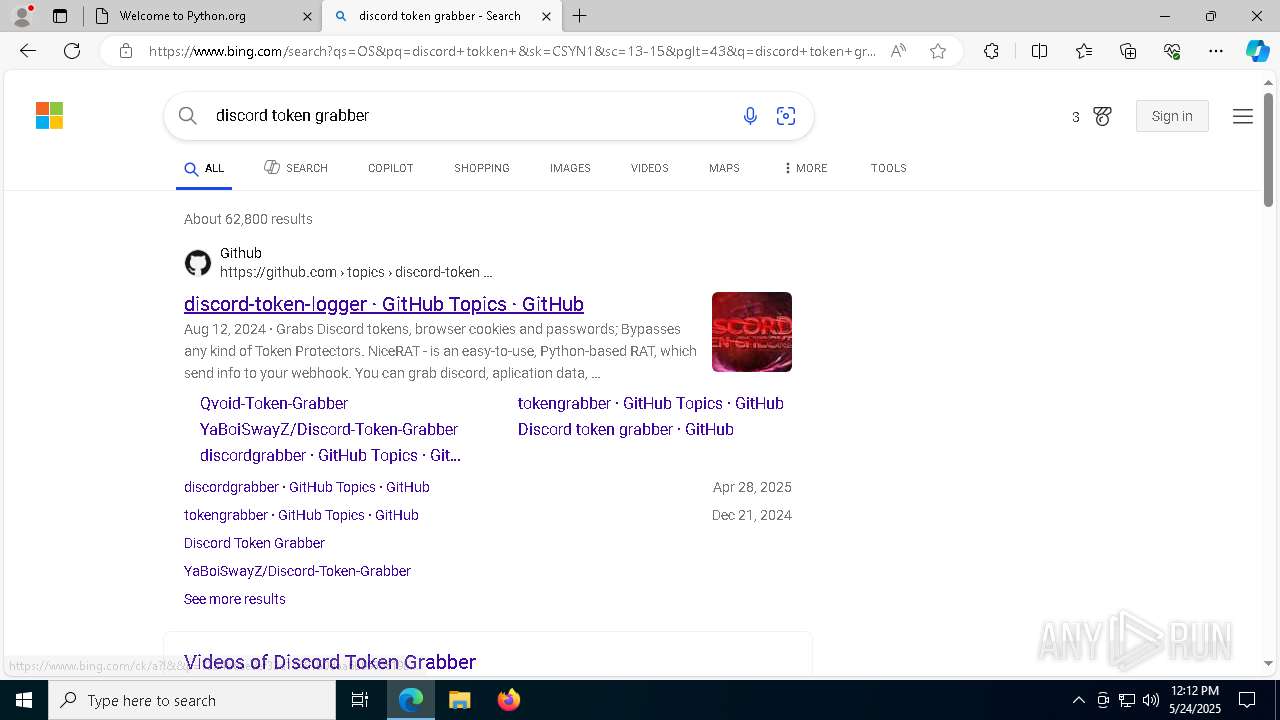Screen dimensions: 1280x720
Task: Open Edge Settings and more ellipsis
Action: 1216,51
